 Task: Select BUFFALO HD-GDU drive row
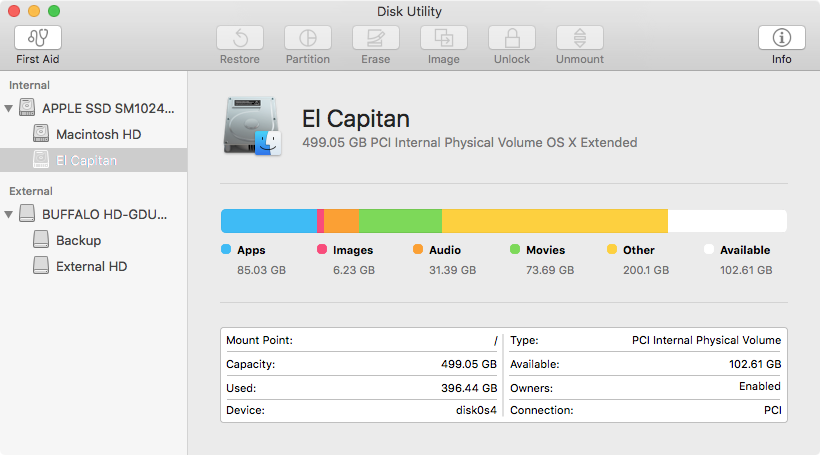click(x=94, y=214)
